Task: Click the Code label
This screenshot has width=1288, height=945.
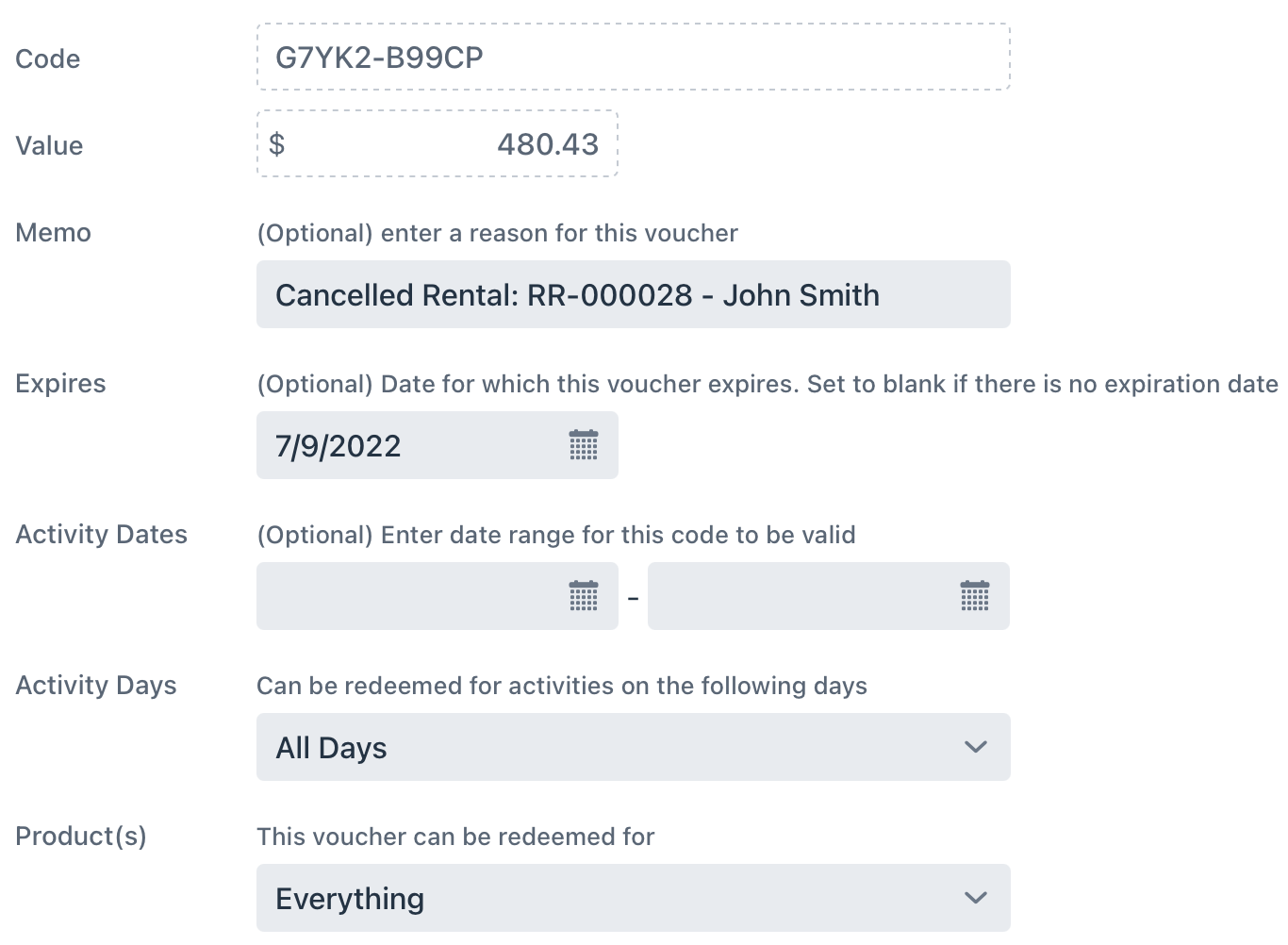Action: (48, 58)
